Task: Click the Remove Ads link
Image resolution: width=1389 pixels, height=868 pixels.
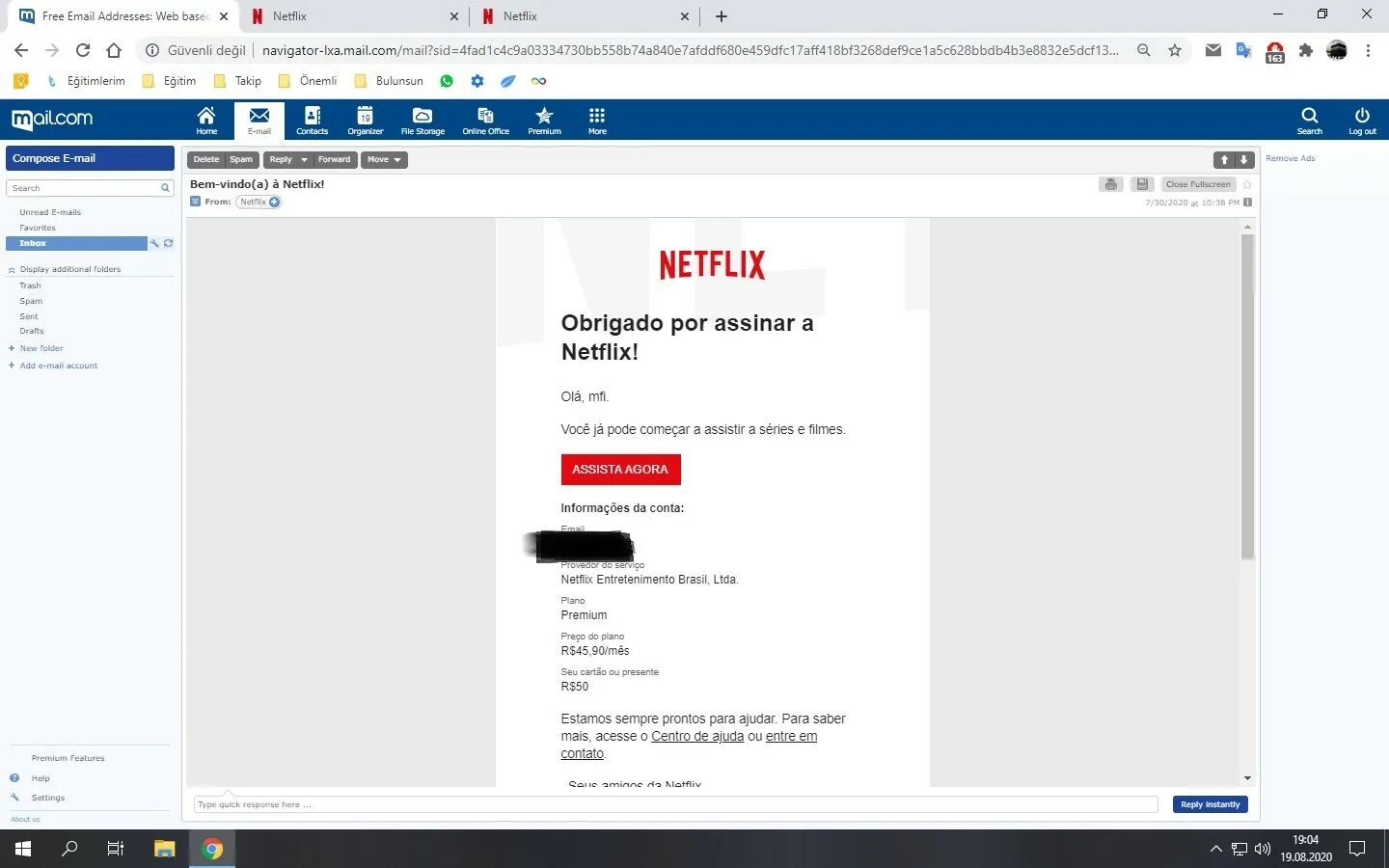Action: click(x=1291, y=158)
